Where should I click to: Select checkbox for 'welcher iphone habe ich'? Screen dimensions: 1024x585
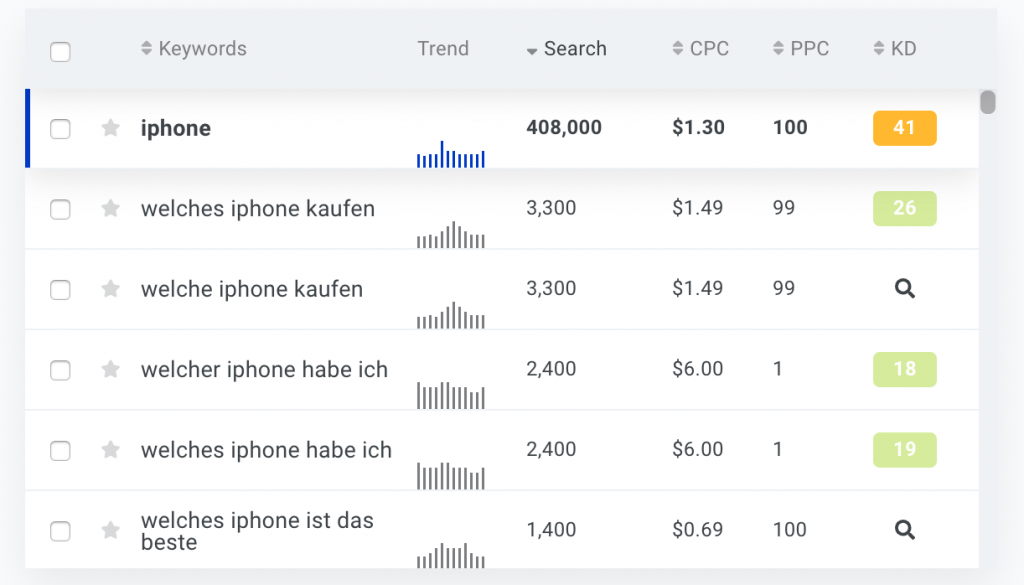pos(61,370)
